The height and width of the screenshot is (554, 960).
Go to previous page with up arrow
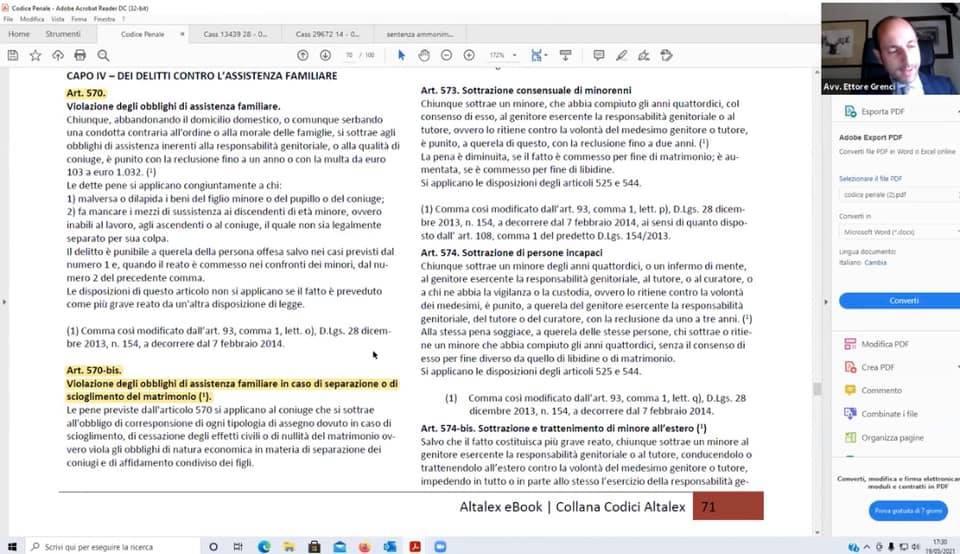302,55
